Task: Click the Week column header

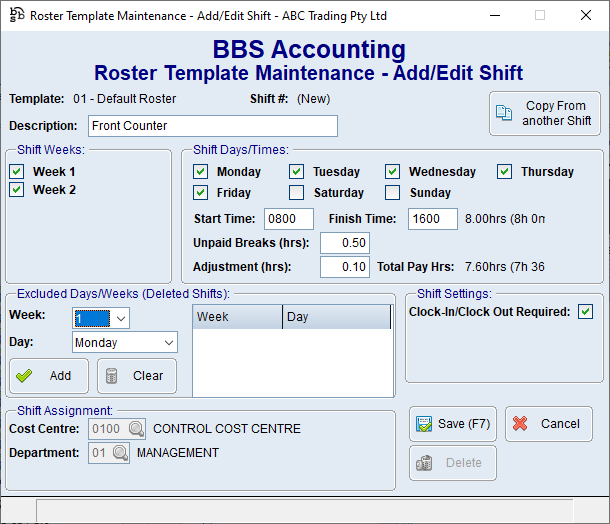Action: point(237,317)
